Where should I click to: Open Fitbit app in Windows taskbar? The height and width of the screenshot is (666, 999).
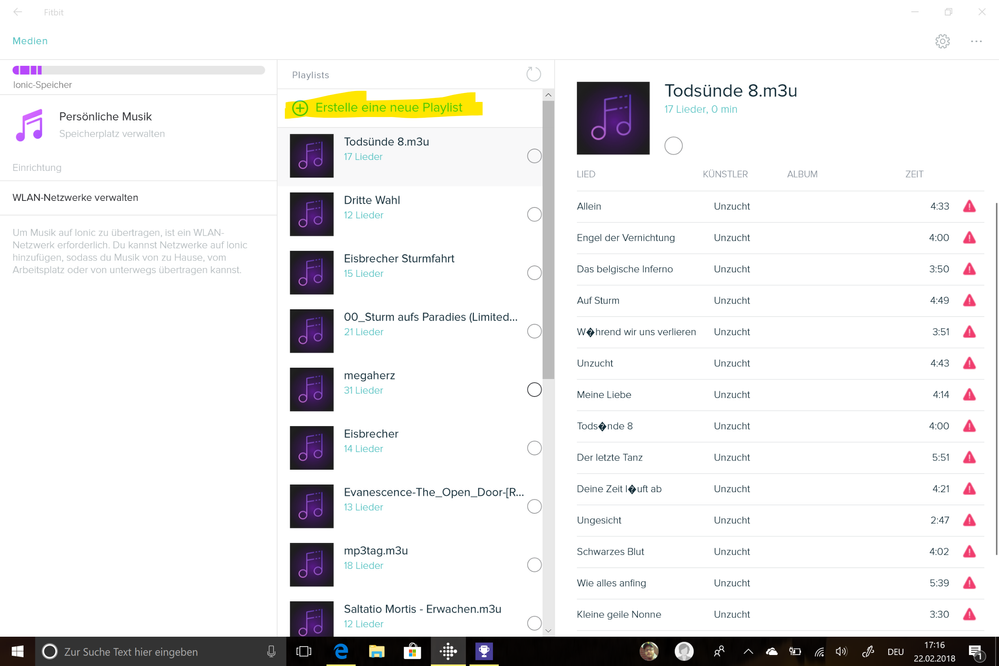point(448,651)
